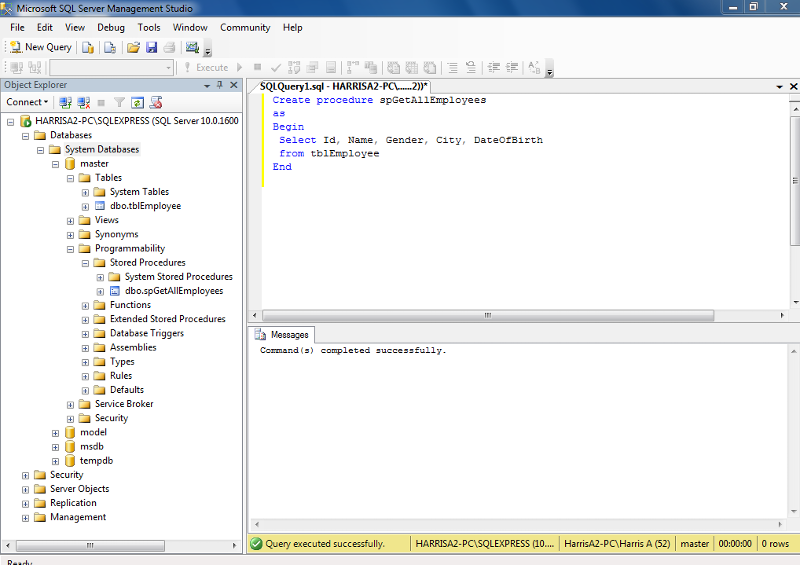Click the Object Explorer stop script icon
Screen dimensions: 800x565
click(x=156, y=103)
